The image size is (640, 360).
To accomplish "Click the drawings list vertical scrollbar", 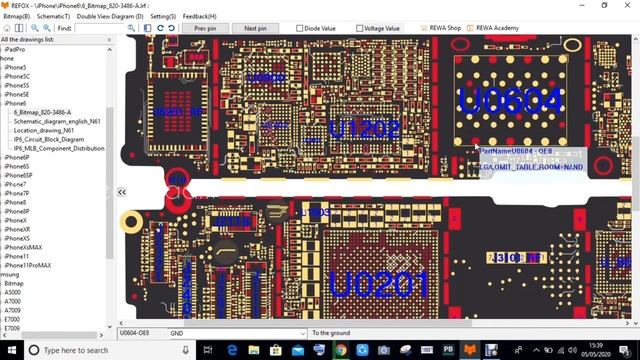I will 109,183.
